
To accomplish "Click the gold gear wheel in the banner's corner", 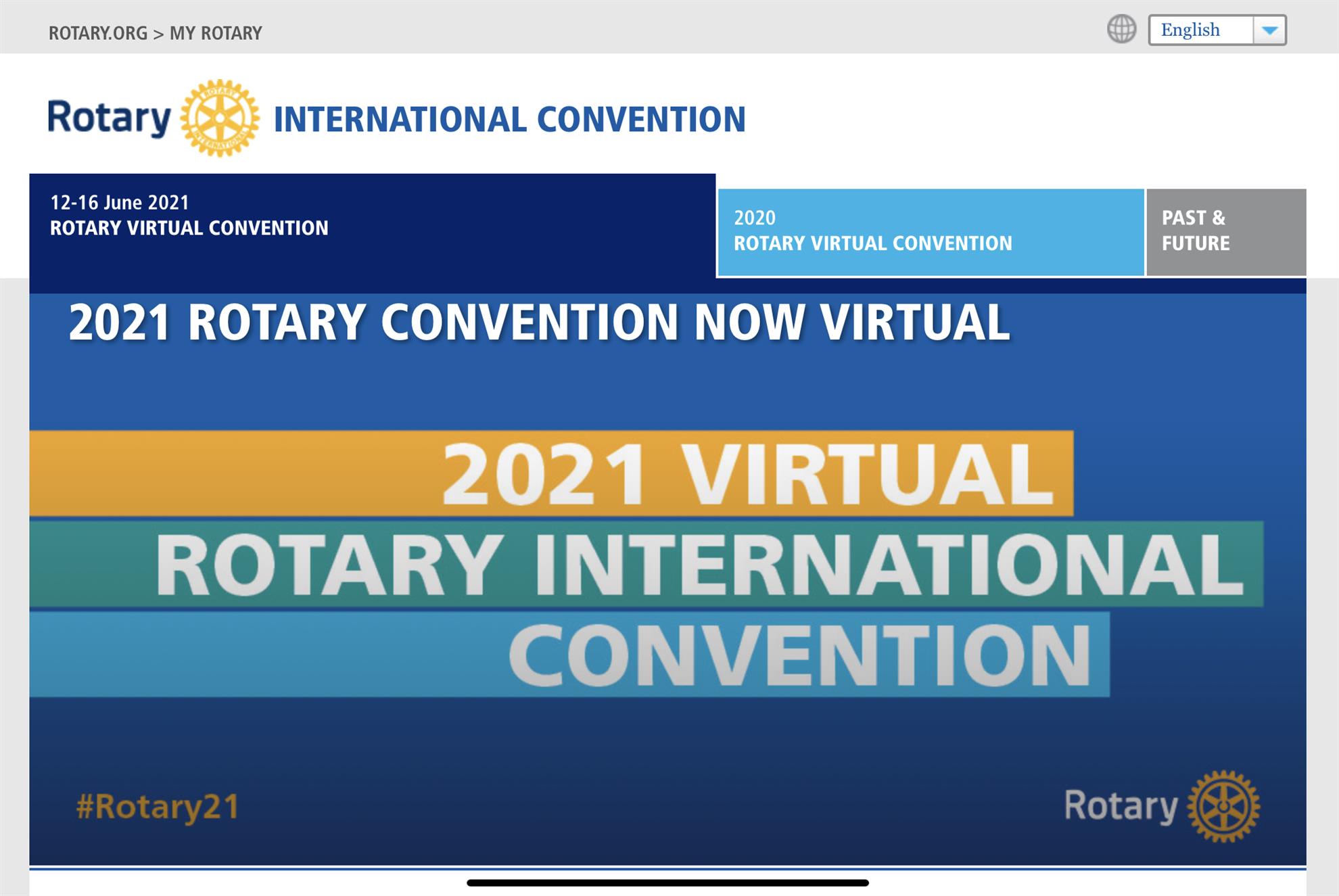I will point(1223,806).
